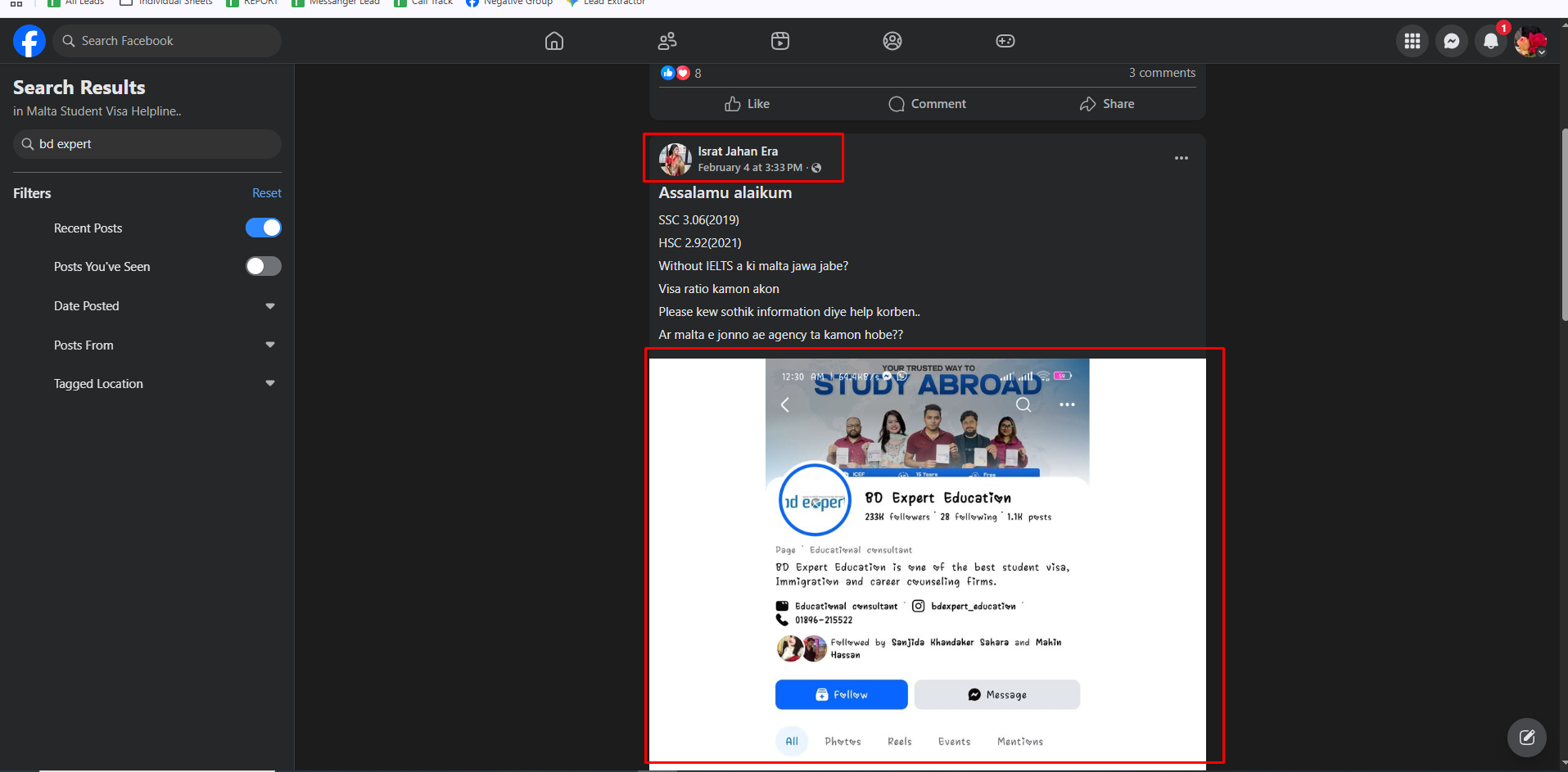Click the new message compose icon
Viewport: 1568px width, 772px height.
(1527, 738)
